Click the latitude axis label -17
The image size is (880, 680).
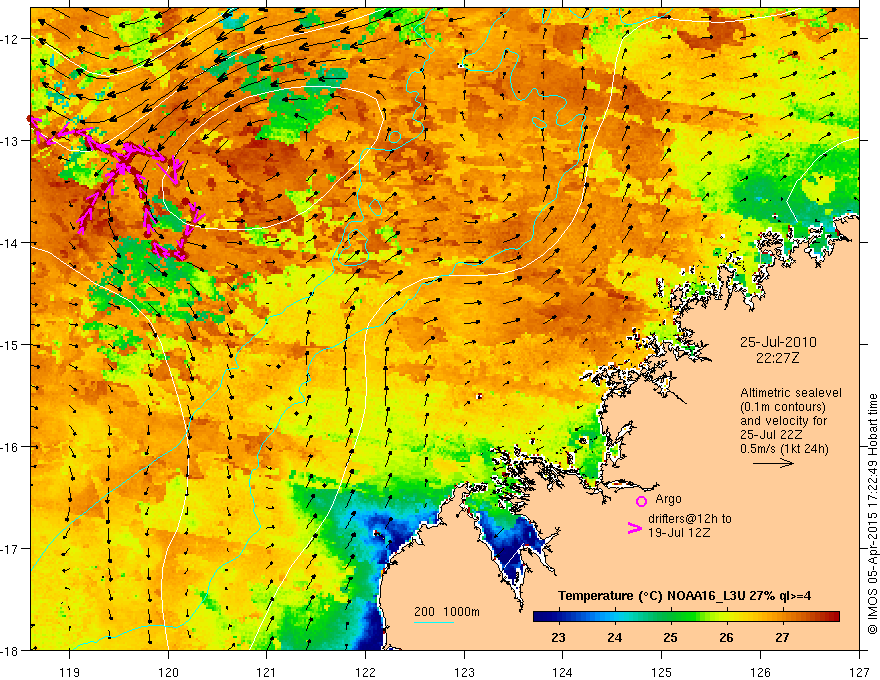tap(10, 548)
